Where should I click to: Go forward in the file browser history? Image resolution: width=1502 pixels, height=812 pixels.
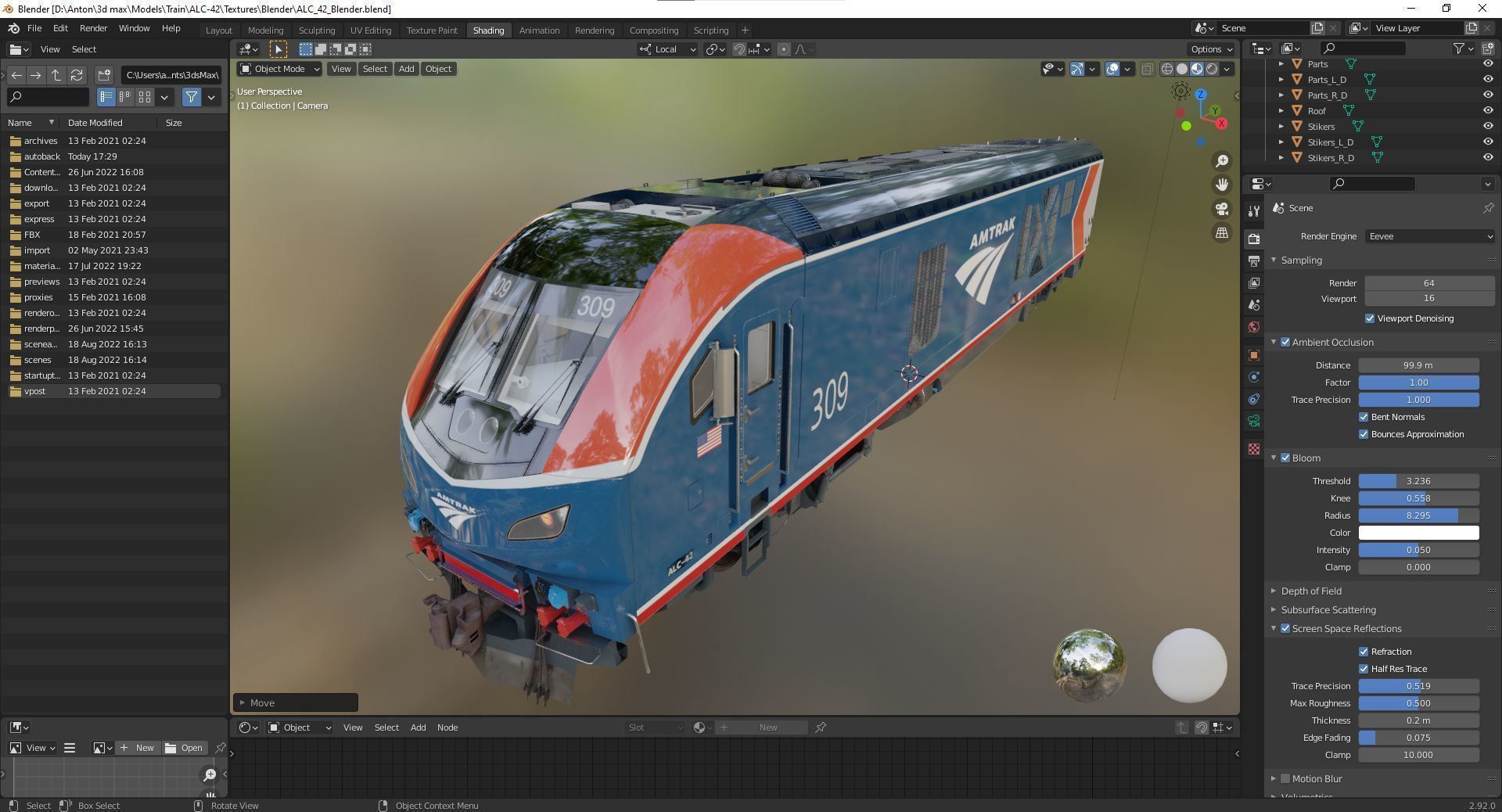[36, 75]
